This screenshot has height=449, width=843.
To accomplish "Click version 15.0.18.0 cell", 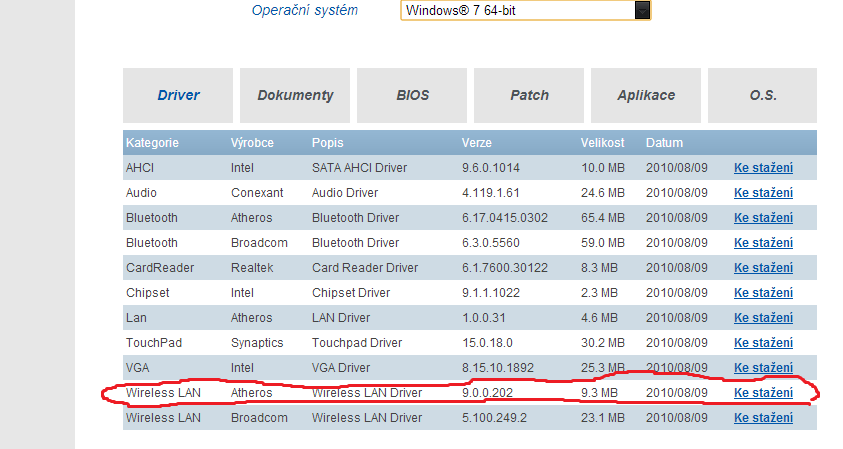I will [x=487, y=343].
